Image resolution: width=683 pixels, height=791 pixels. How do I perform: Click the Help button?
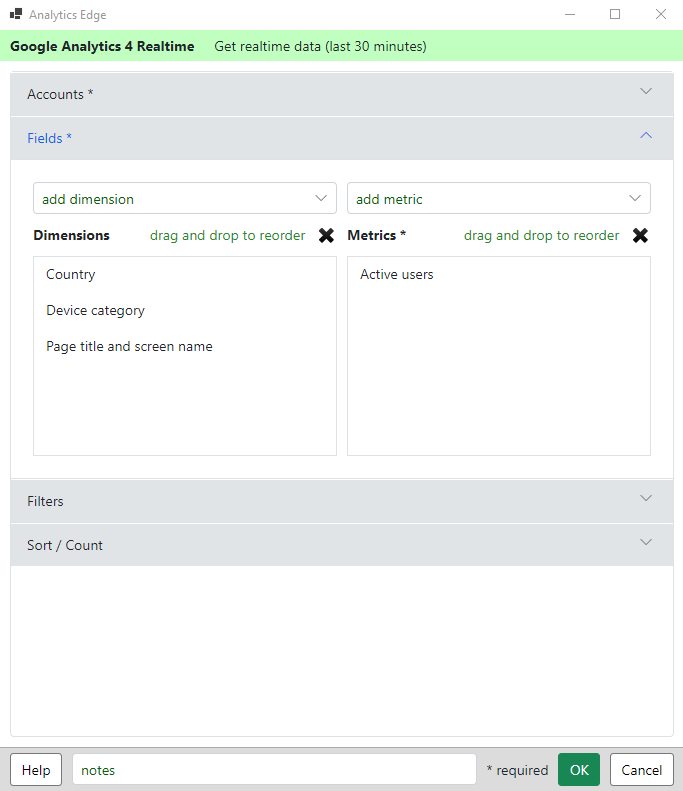click(x=36, y=770)
